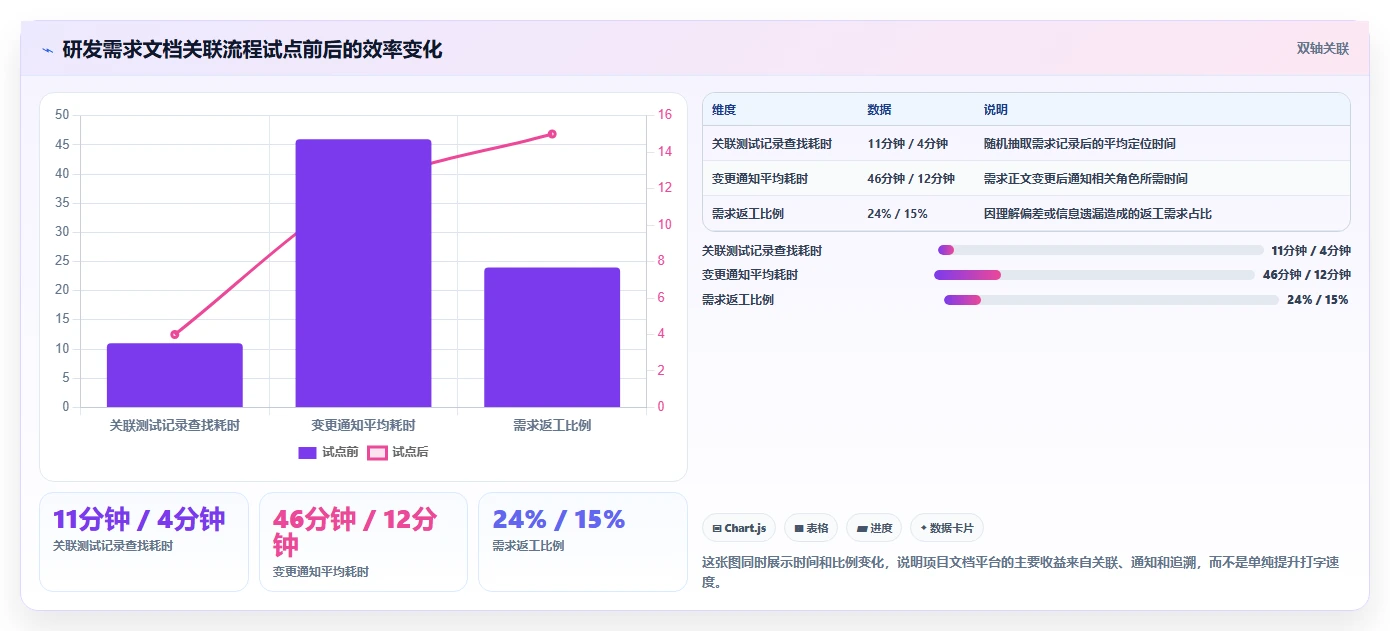Viewport: 1390px width, 631px height.
Task: Select the 表格 tag chip
Action: [811, 528]
